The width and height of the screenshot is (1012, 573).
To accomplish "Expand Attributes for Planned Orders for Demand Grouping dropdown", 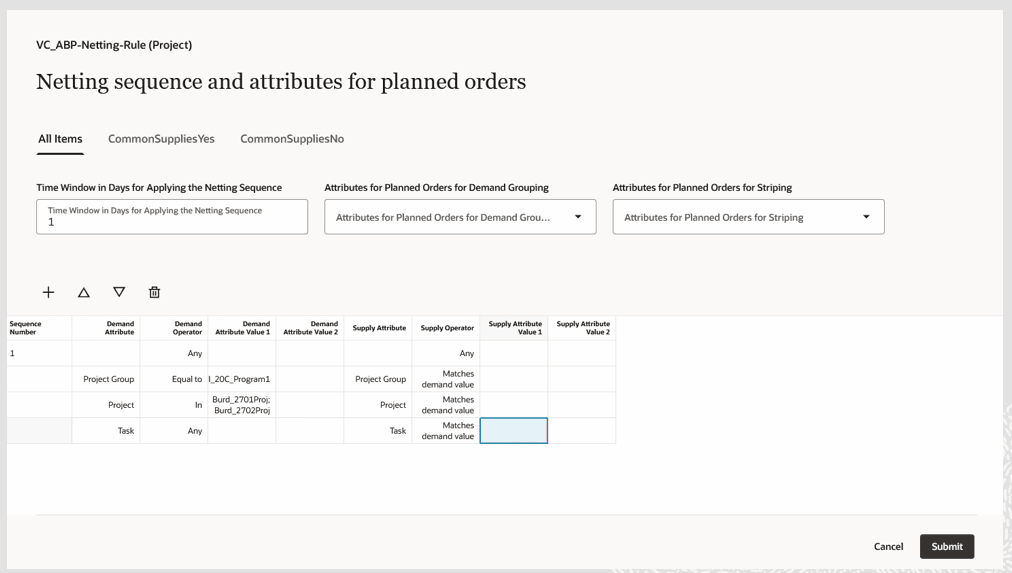I will point(577,217).
